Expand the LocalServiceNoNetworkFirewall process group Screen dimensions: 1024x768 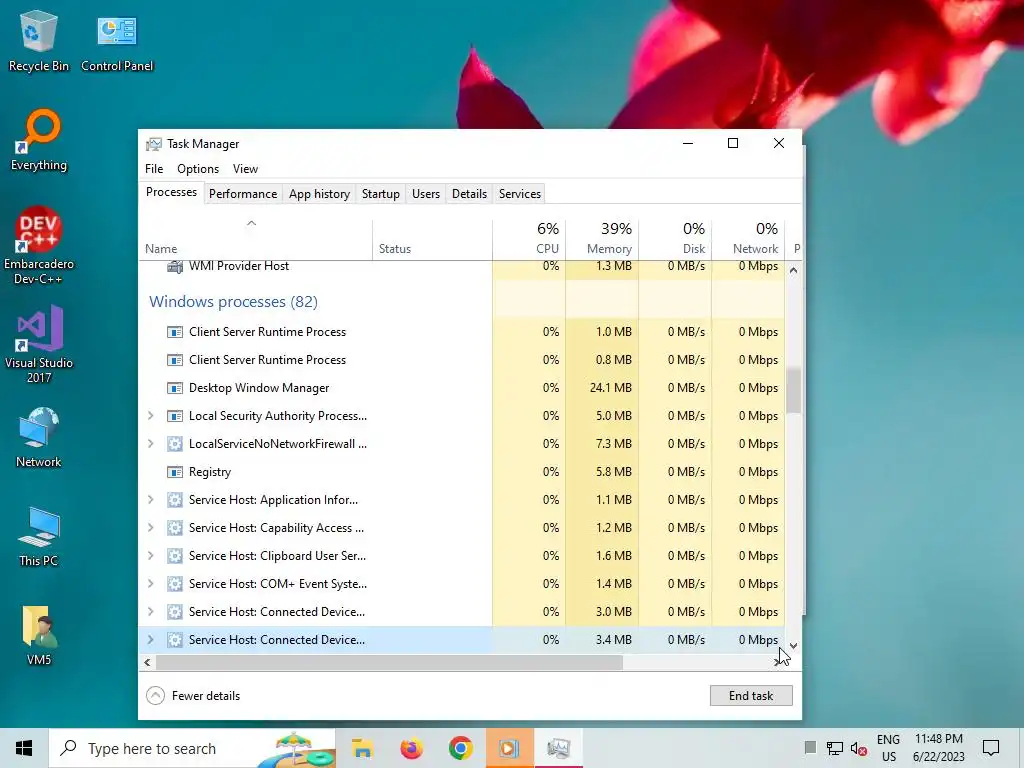[151, 443]
